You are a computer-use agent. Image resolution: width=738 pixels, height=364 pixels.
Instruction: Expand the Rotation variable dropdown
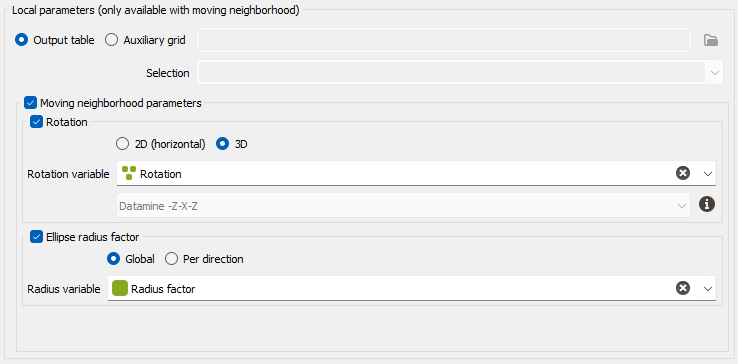[708, 174]
